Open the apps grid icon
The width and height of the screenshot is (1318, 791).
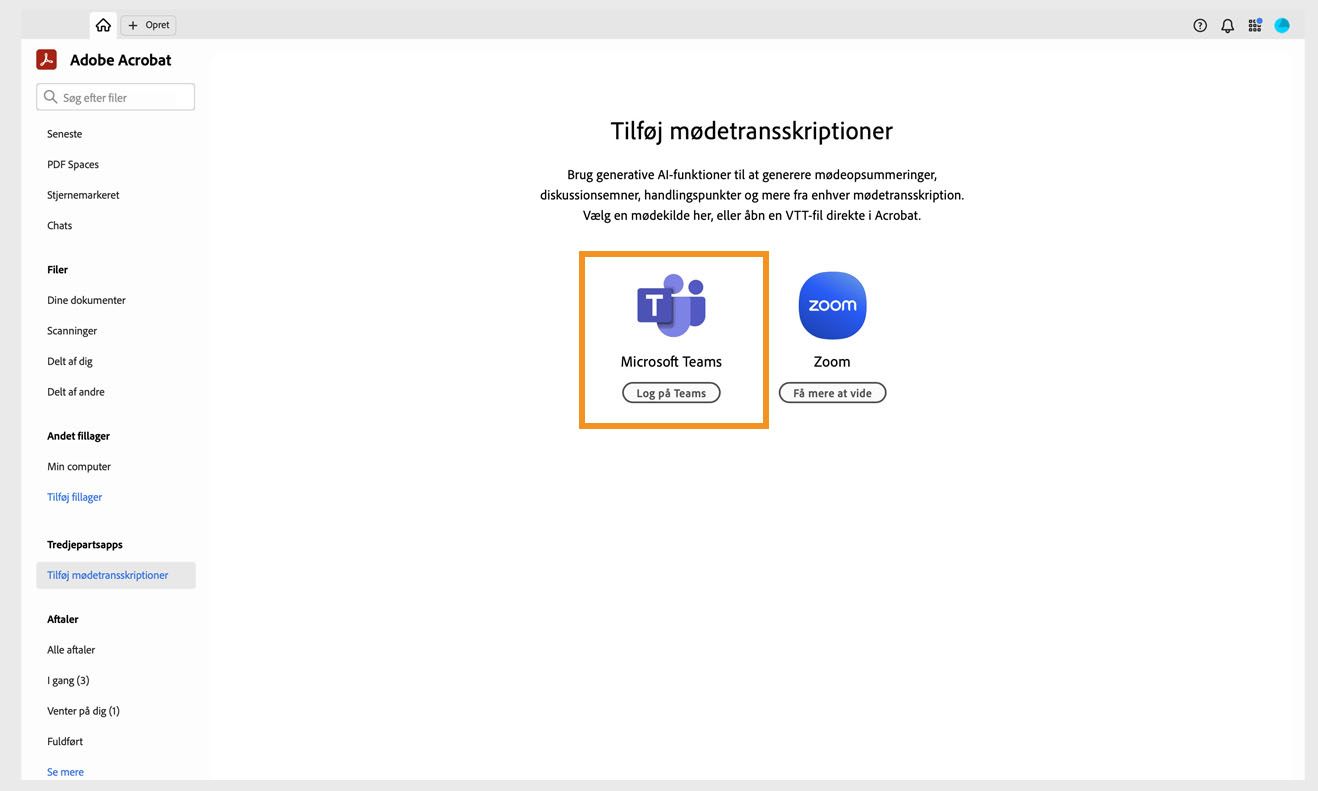point(1254,26)
